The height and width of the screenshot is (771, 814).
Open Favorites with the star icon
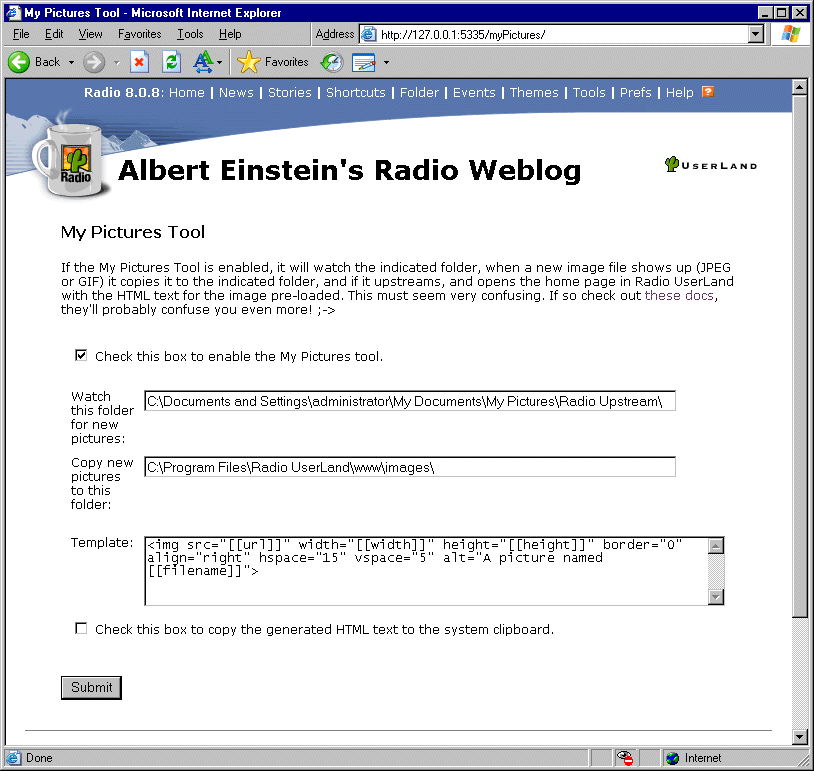coord(249,62)
